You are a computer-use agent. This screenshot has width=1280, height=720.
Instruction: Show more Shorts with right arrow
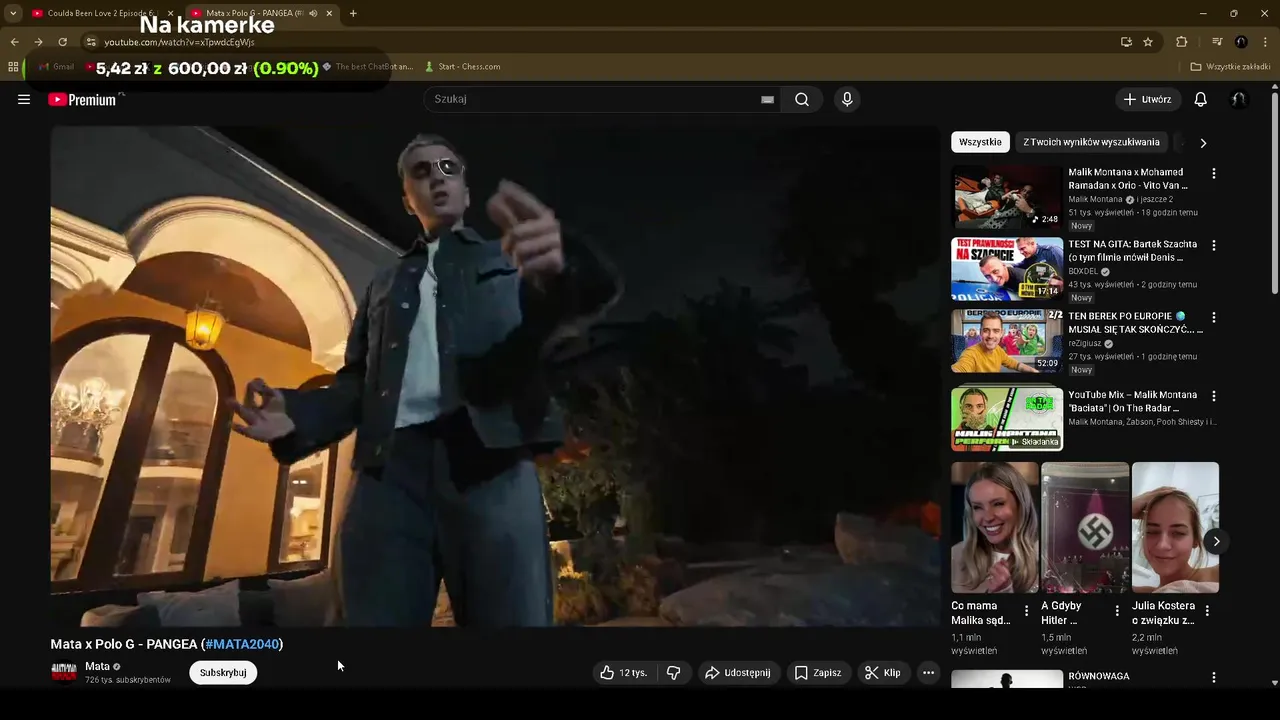1216,541
